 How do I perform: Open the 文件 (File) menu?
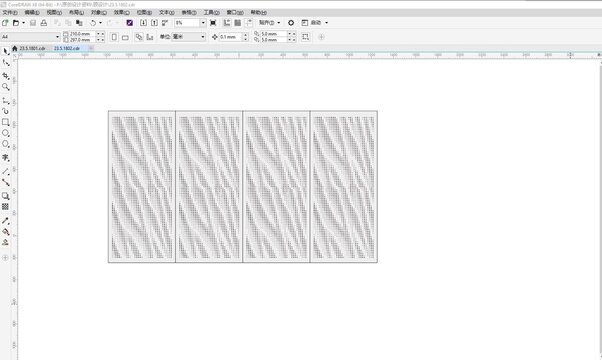(x=10, y=13)
